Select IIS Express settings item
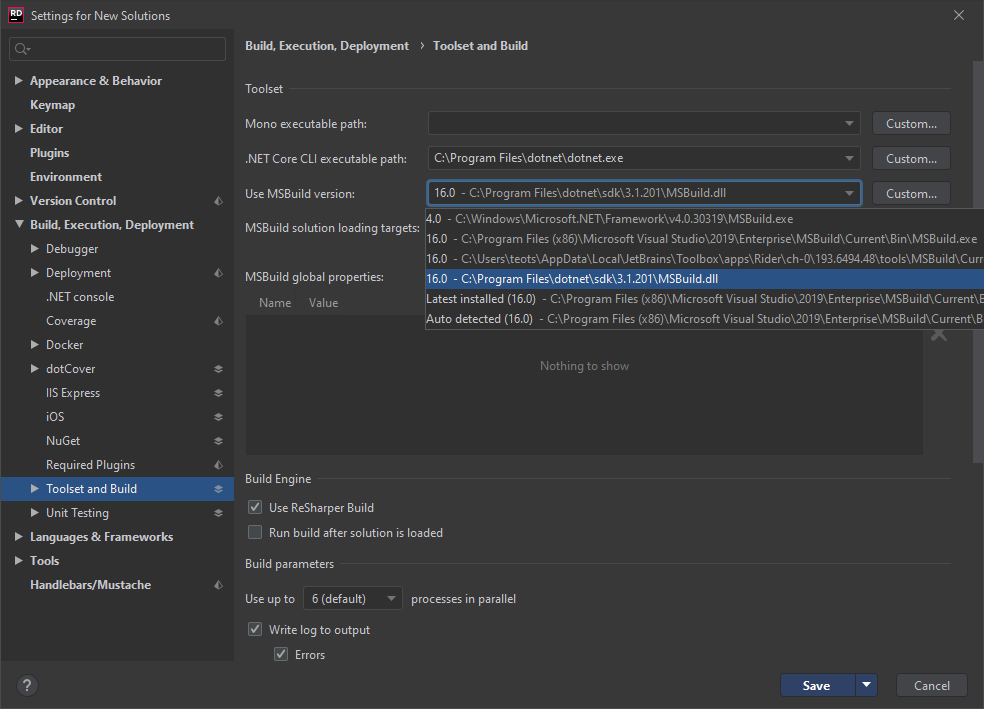The height and width of the screenshot is (709, 984). (73, 393)
